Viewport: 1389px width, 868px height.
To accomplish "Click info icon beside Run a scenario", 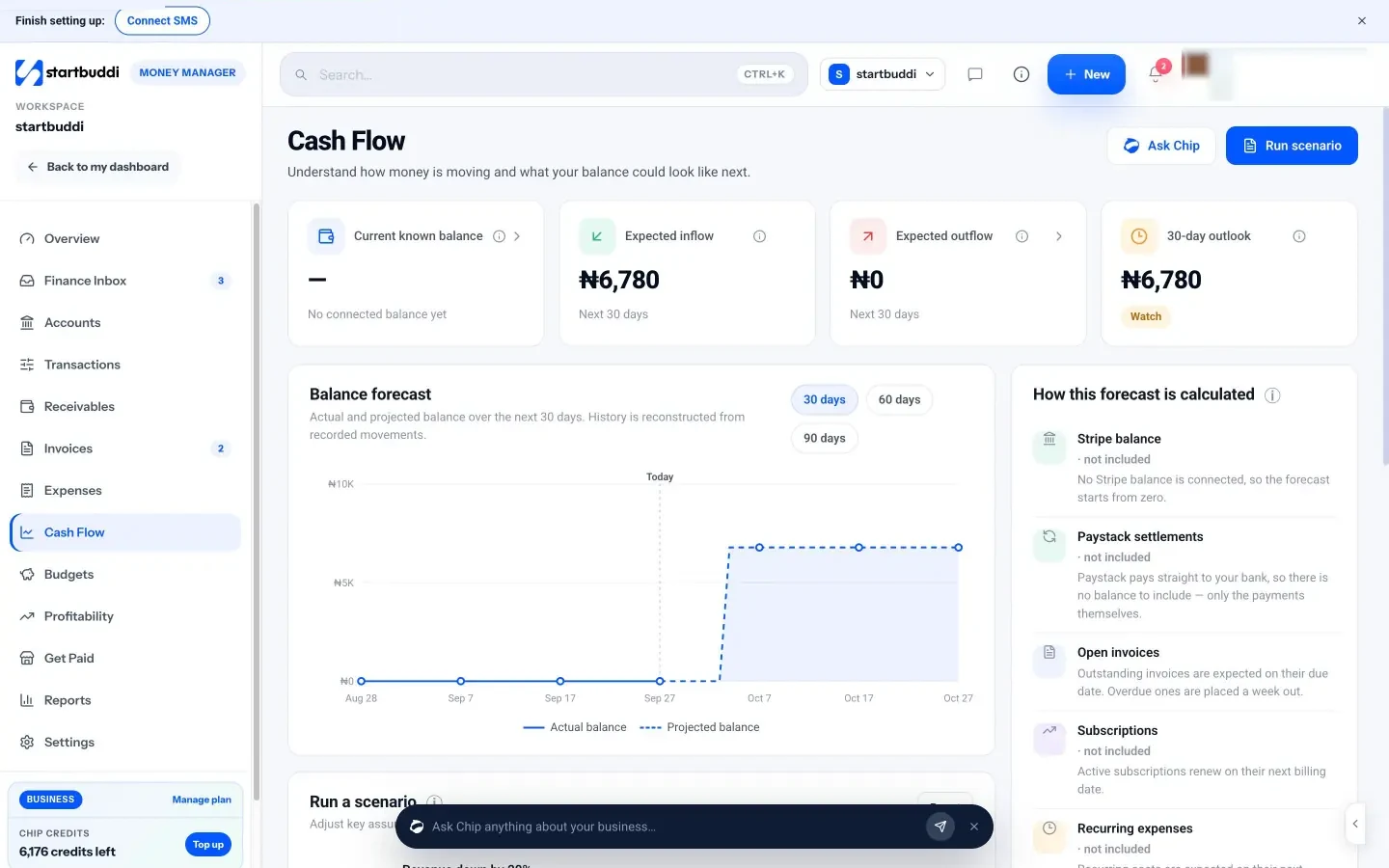I will pyautogui.click(x=434, y=801).
